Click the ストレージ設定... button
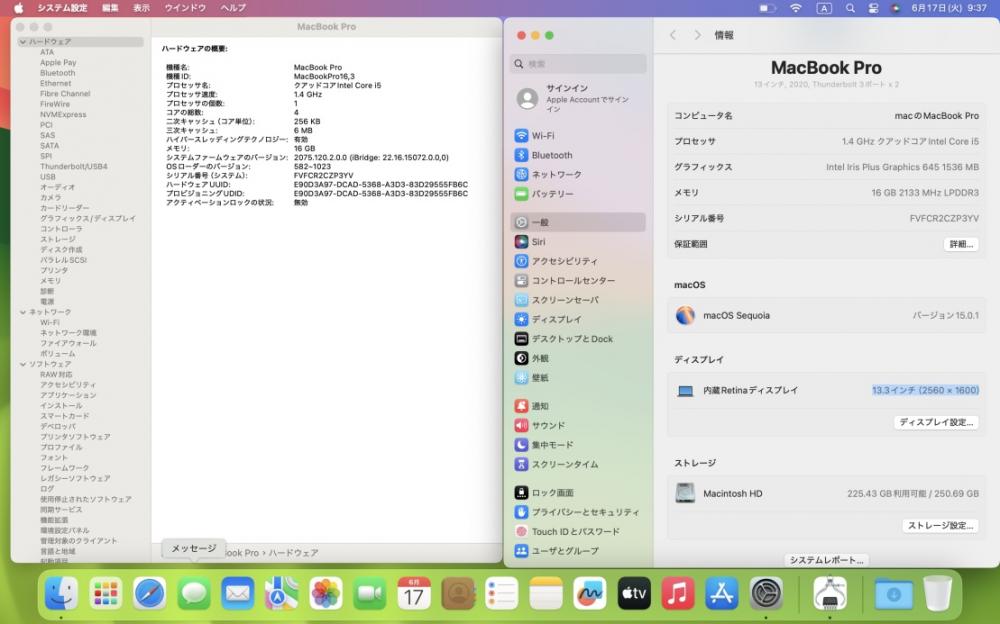This screenshot has width=1000, height=624. [x=940, y=526]
